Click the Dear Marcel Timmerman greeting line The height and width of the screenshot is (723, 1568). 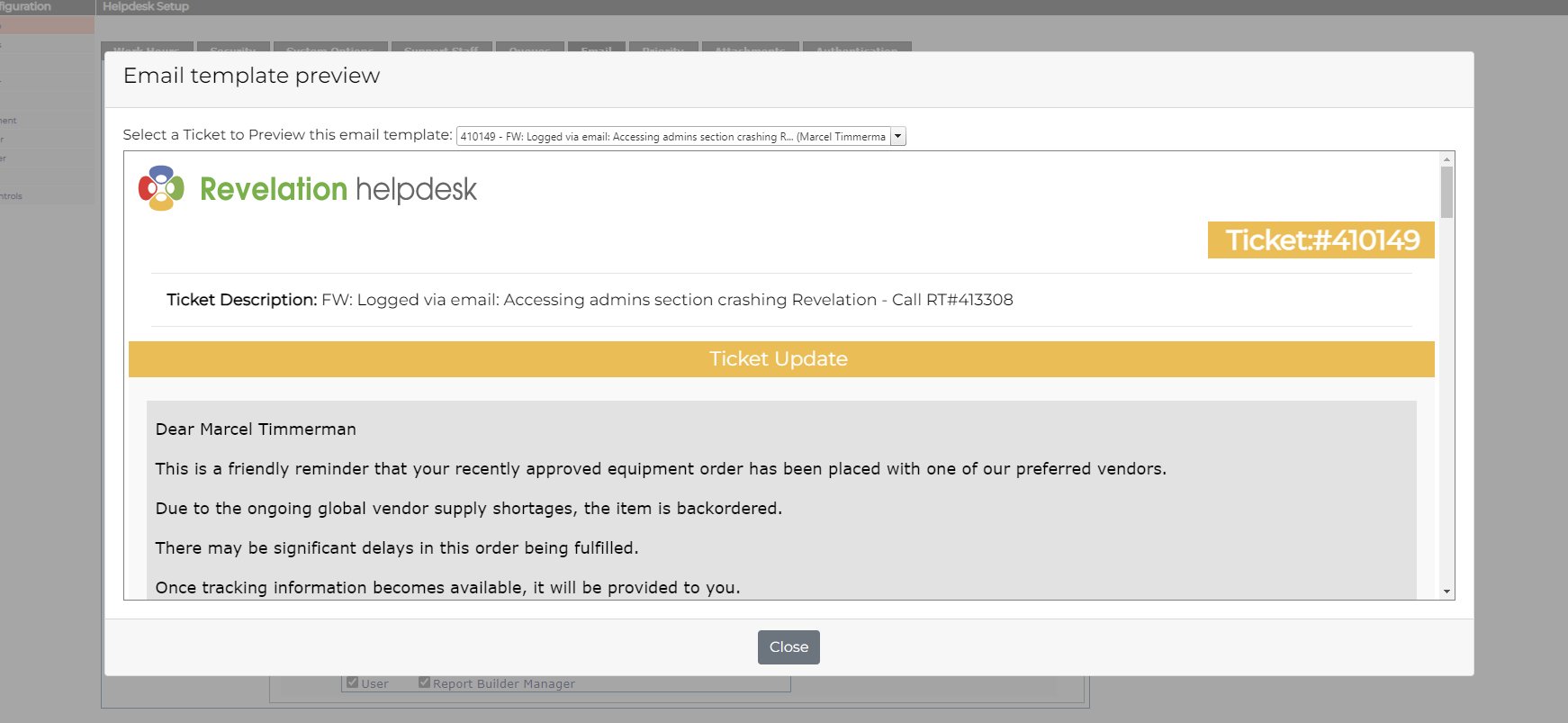(x=256, y=429)
